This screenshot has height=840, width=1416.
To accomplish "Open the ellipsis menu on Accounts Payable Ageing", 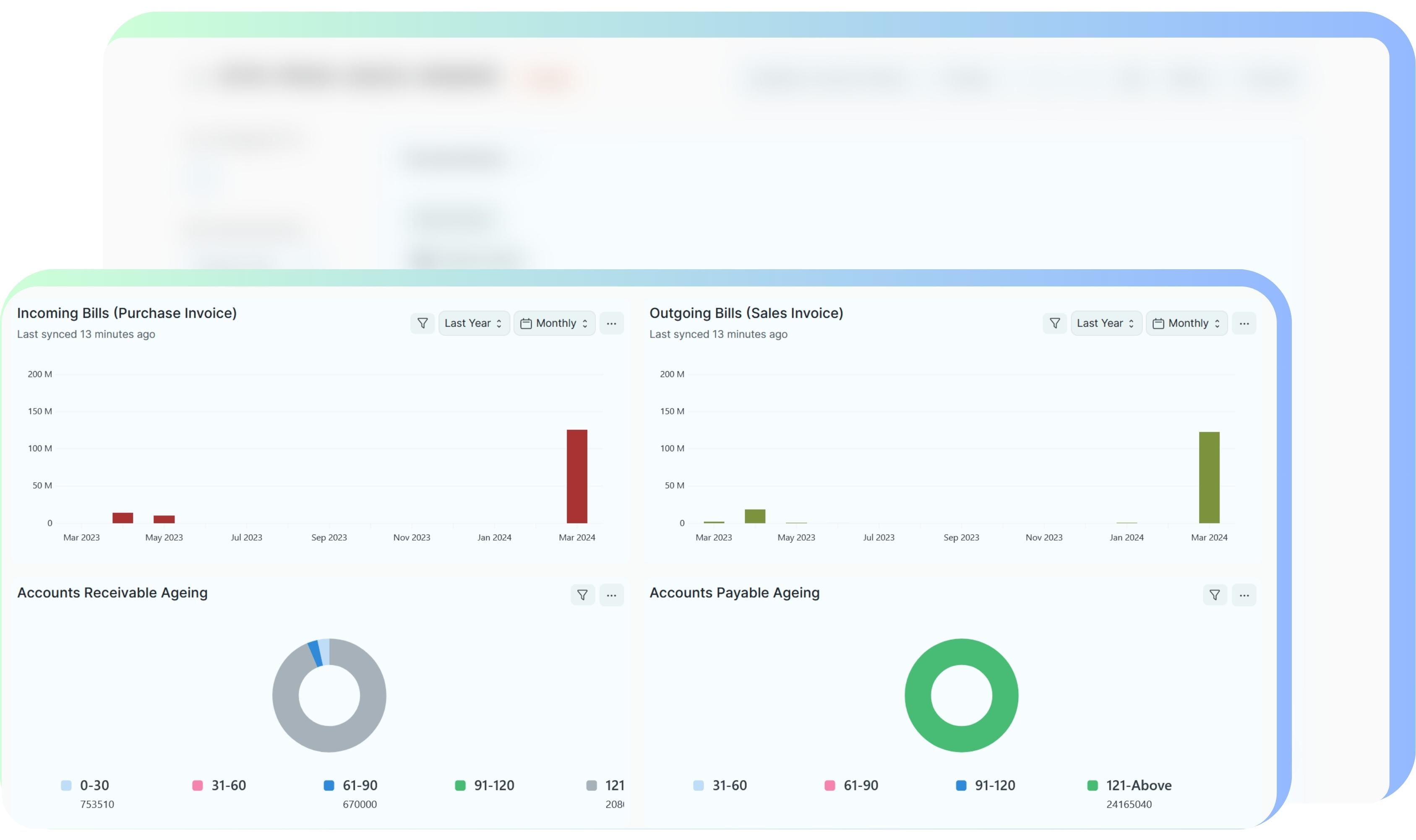I will point(1244,595).
